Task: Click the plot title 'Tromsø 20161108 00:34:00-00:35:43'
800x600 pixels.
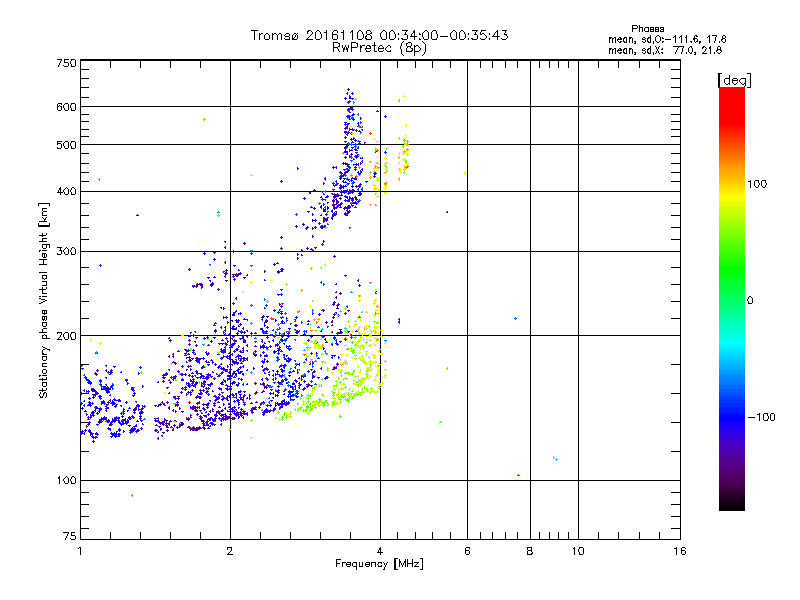Action: pos(379,35)
